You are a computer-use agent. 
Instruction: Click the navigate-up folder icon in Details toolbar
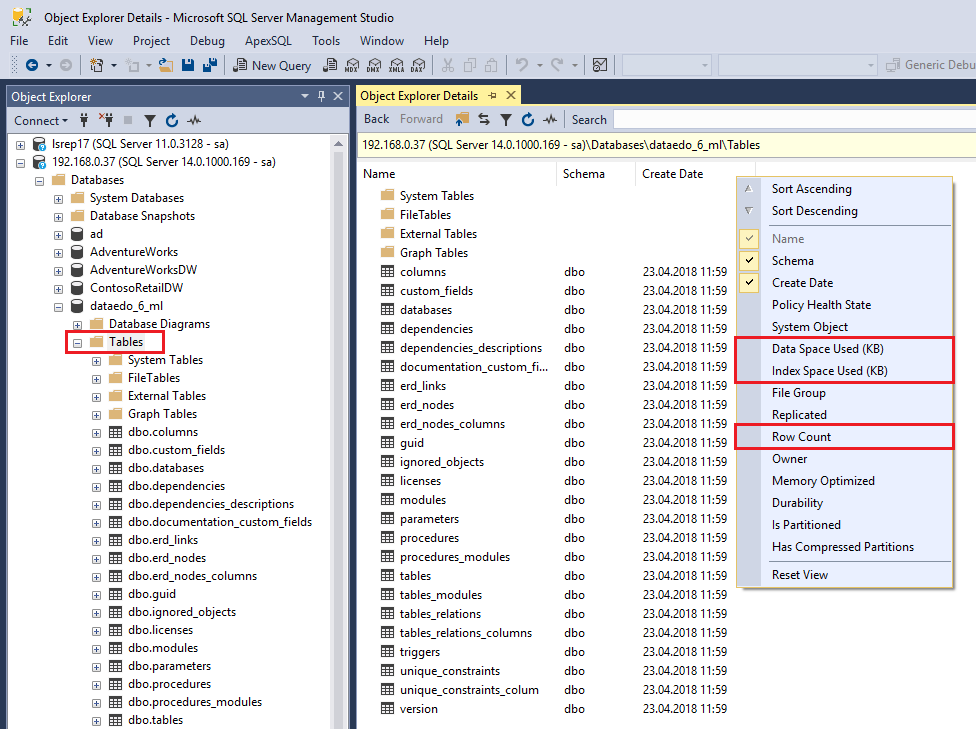(x=461, y=118)
